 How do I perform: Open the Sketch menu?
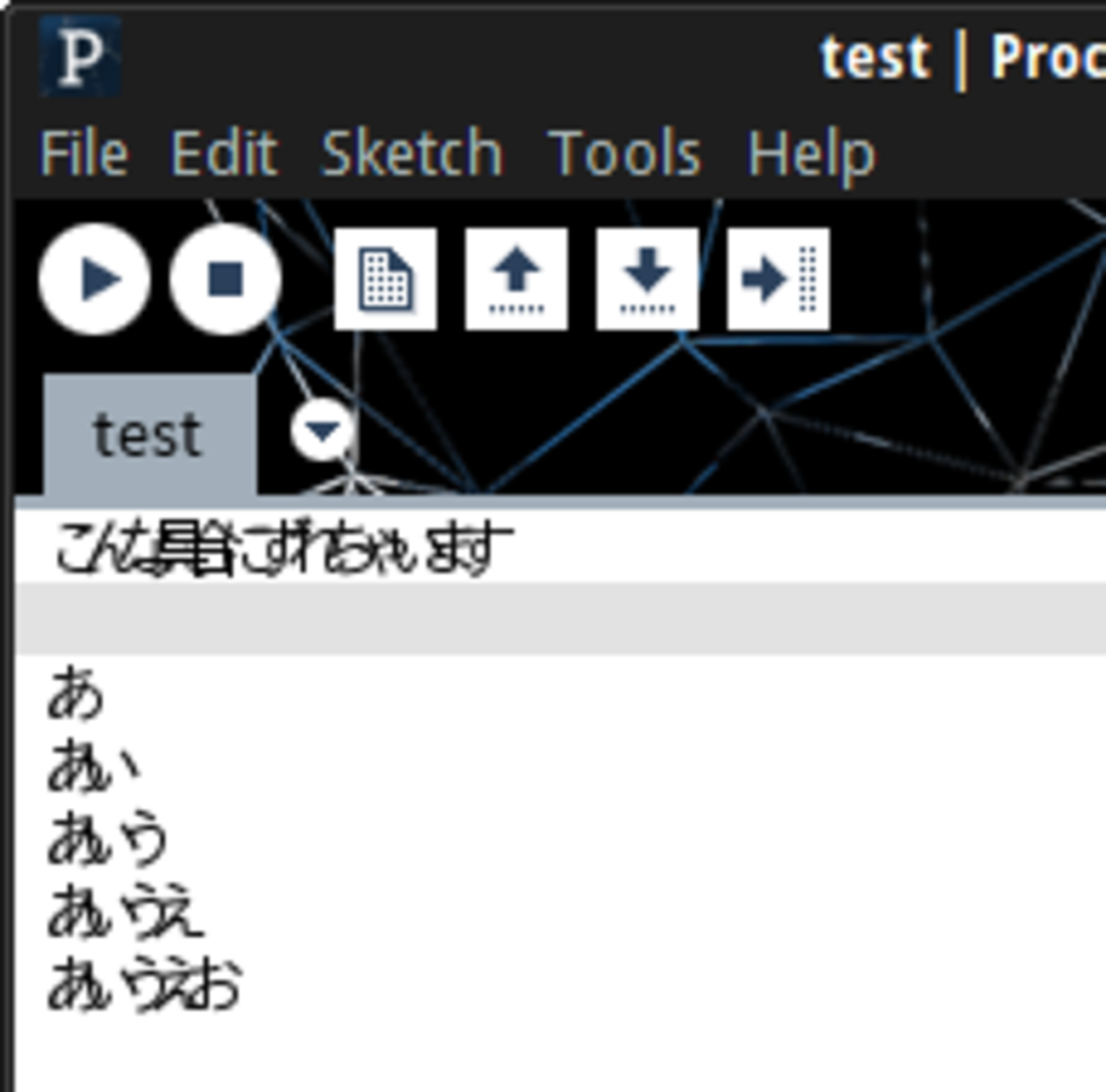point(412,154)
